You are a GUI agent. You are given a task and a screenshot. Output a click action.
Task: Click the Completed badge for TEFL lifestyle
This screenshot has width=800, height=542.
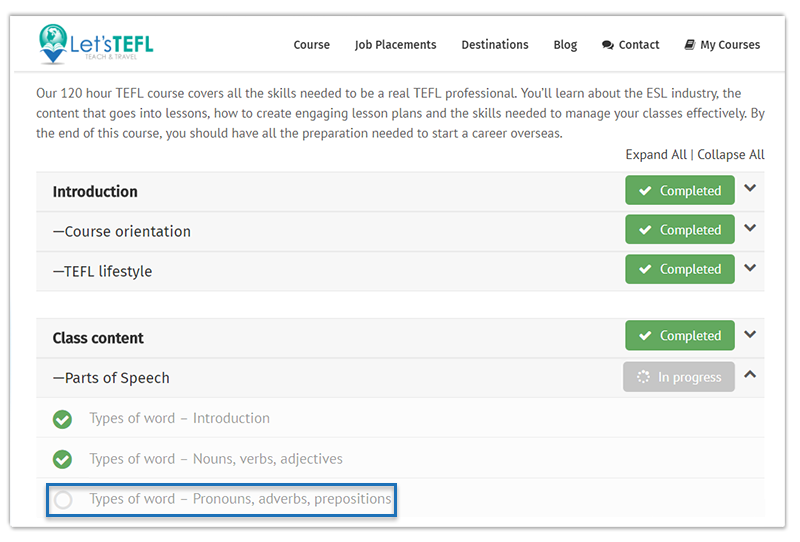pos(680,269)
